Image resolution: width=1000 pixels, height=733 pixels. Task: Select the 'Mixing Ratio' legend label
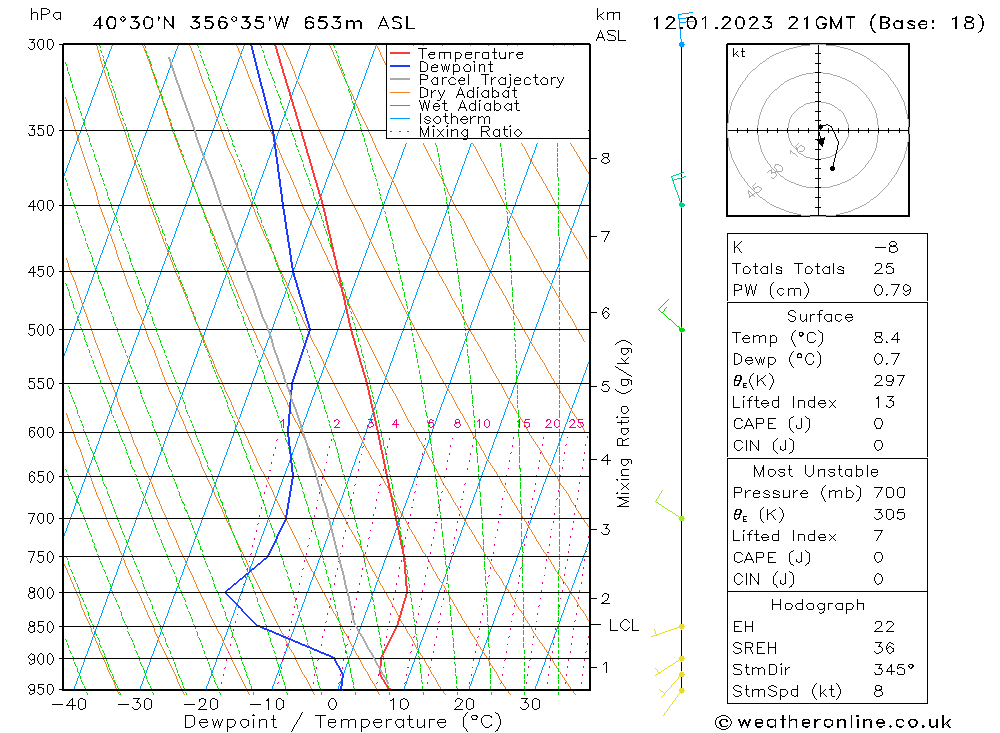tap(471, 132)
